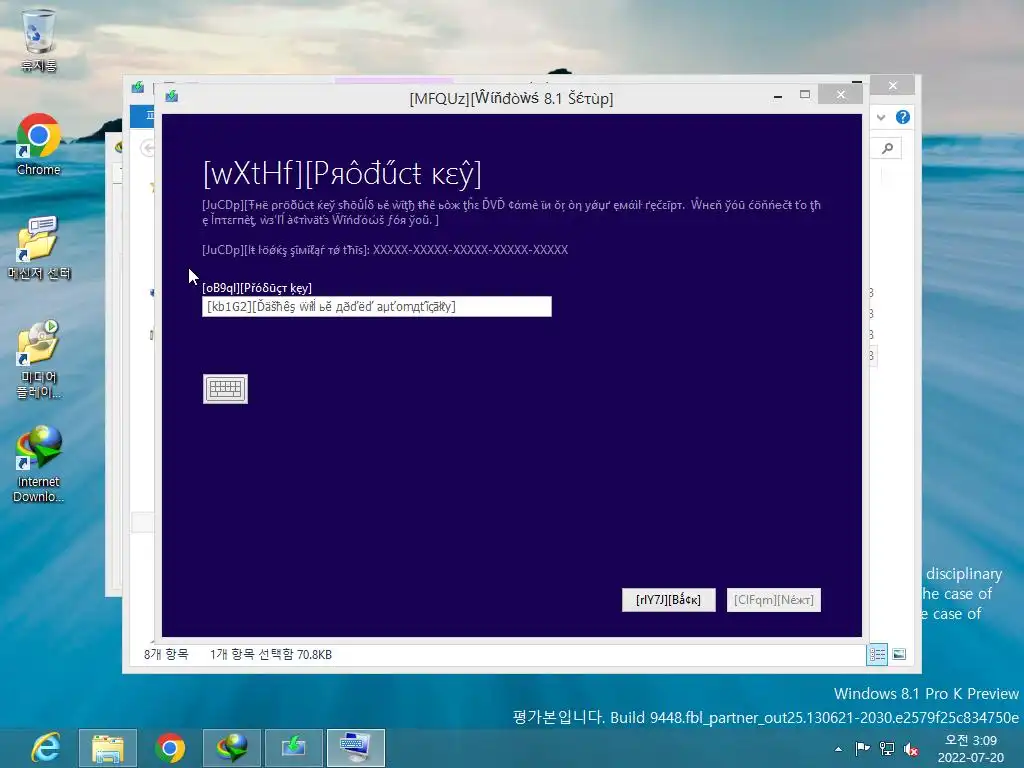
Task: Switch to the Windows Setup taskbar item
Action: [x=294, y=748]
